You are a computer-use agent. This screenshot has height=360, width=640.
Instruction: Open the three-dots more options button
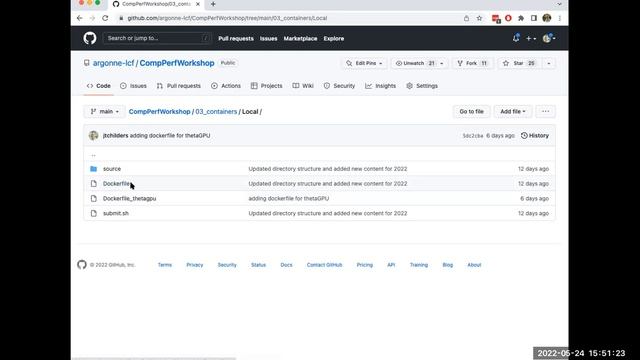pyautogui.click(x=545, y=111)
